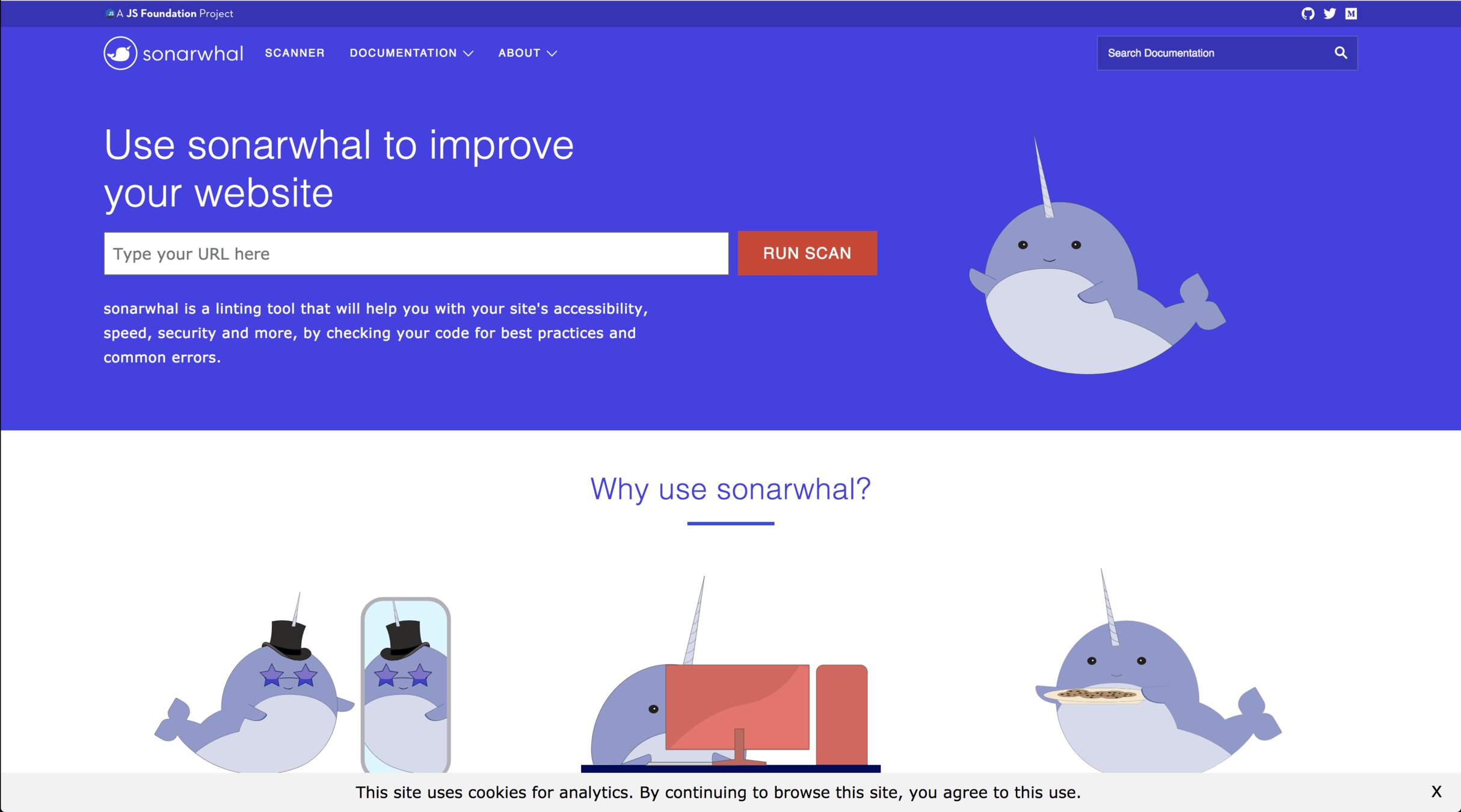This screenshot has width=1461, height=812.
Task: Expand the About dropdown chevron
Action: coord(552,54)
